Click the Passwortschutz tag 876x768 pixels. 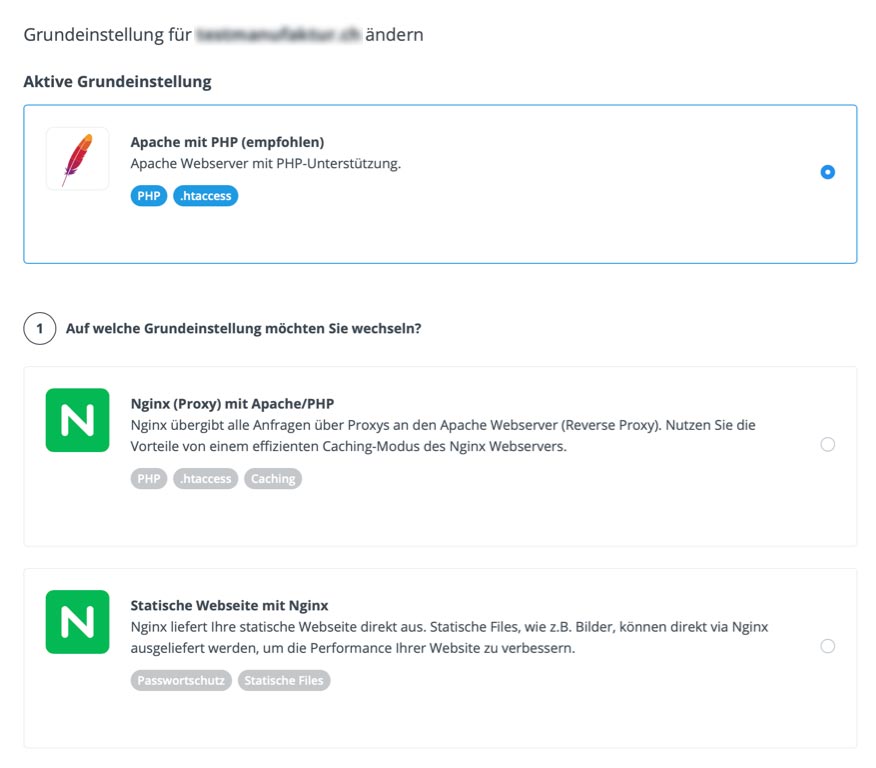pos(181,680)
